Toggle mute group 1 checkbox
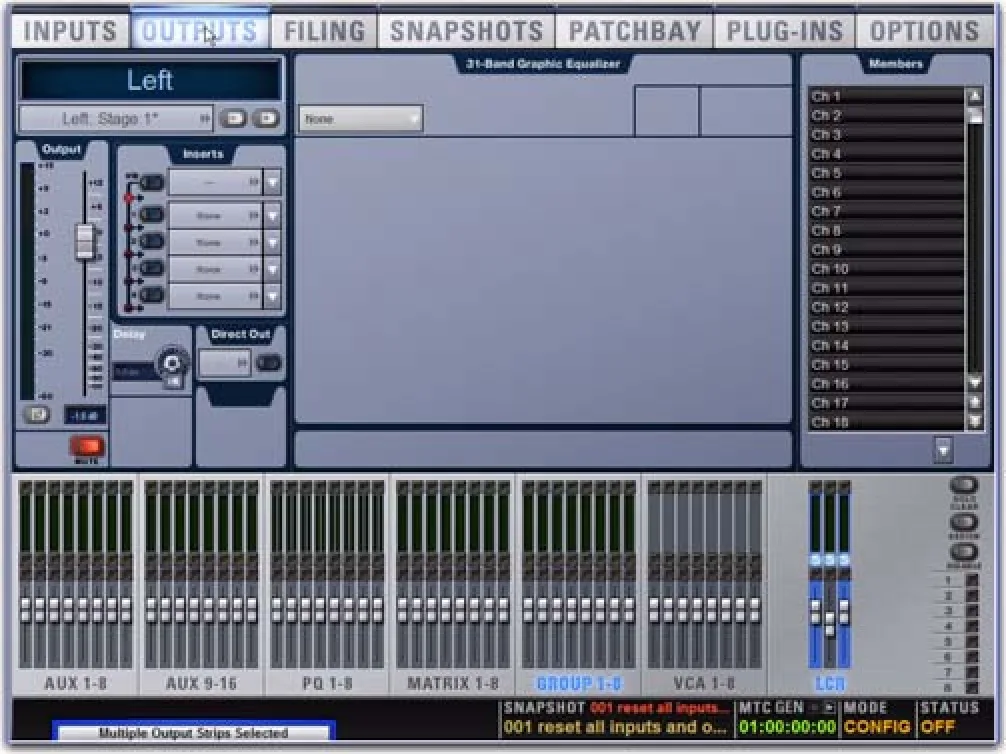The height and width of the screenshot is (754, 1006). [x=972, y=581]
